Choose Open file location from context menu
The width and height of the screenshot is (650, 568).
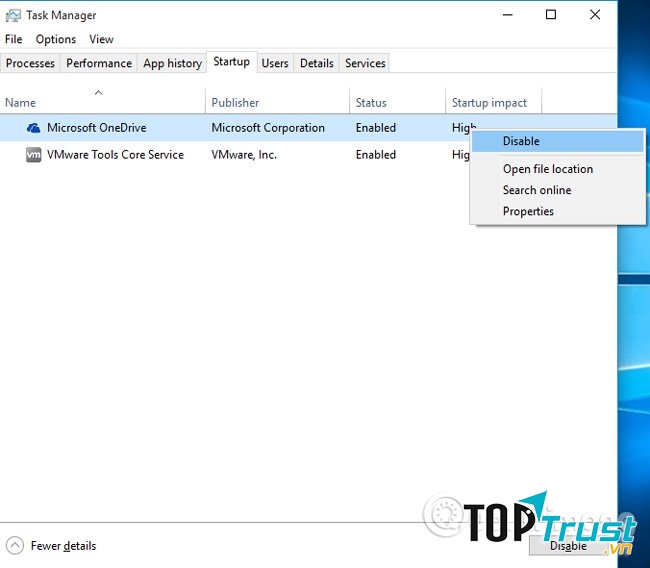click(547, 169)
